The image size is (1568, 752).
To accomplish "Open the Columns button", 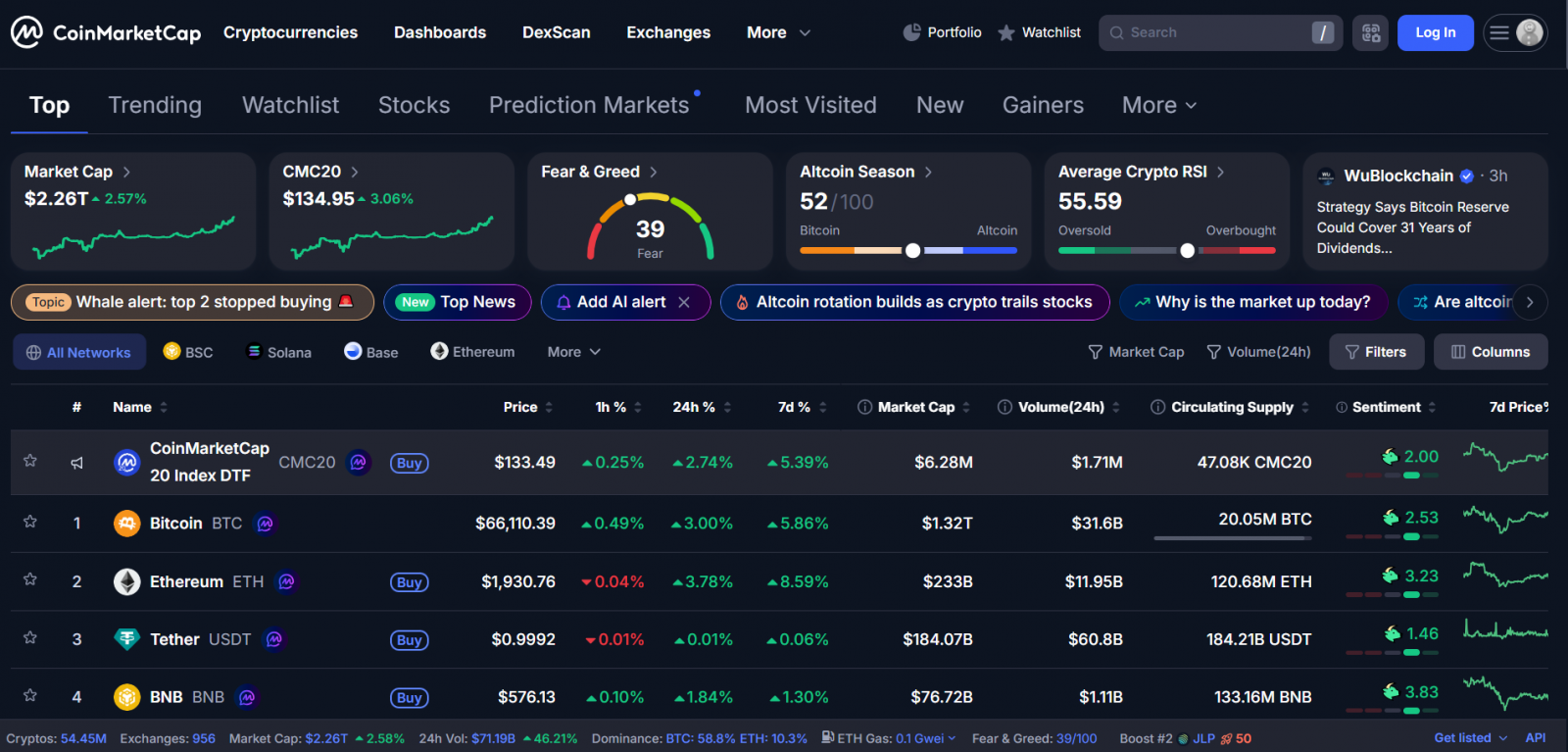I will point(1491,352).
